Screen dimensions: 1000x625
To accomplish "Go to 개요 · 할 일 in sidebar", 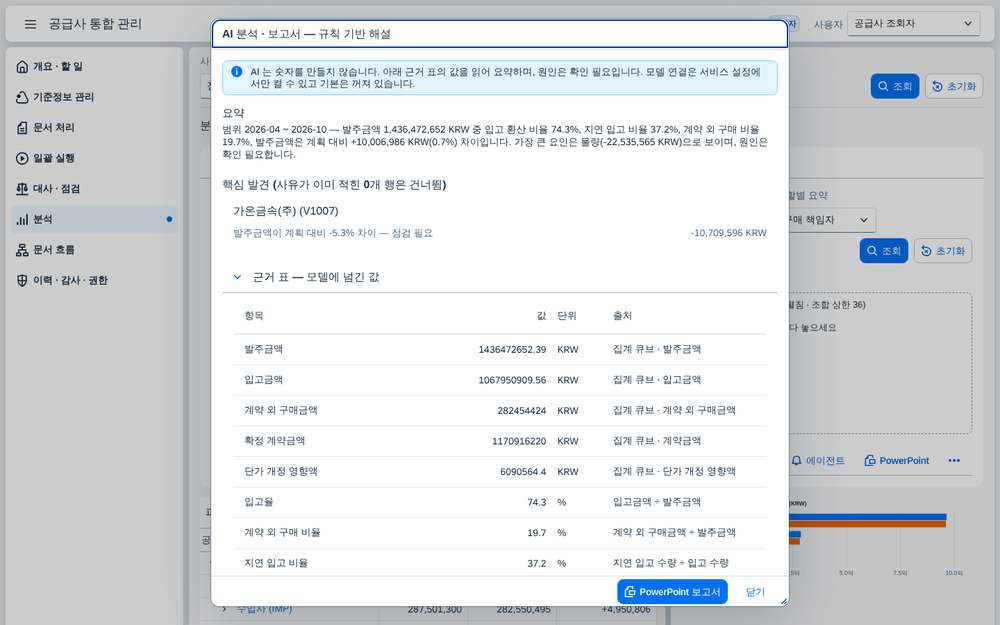I will coord(94,66).
